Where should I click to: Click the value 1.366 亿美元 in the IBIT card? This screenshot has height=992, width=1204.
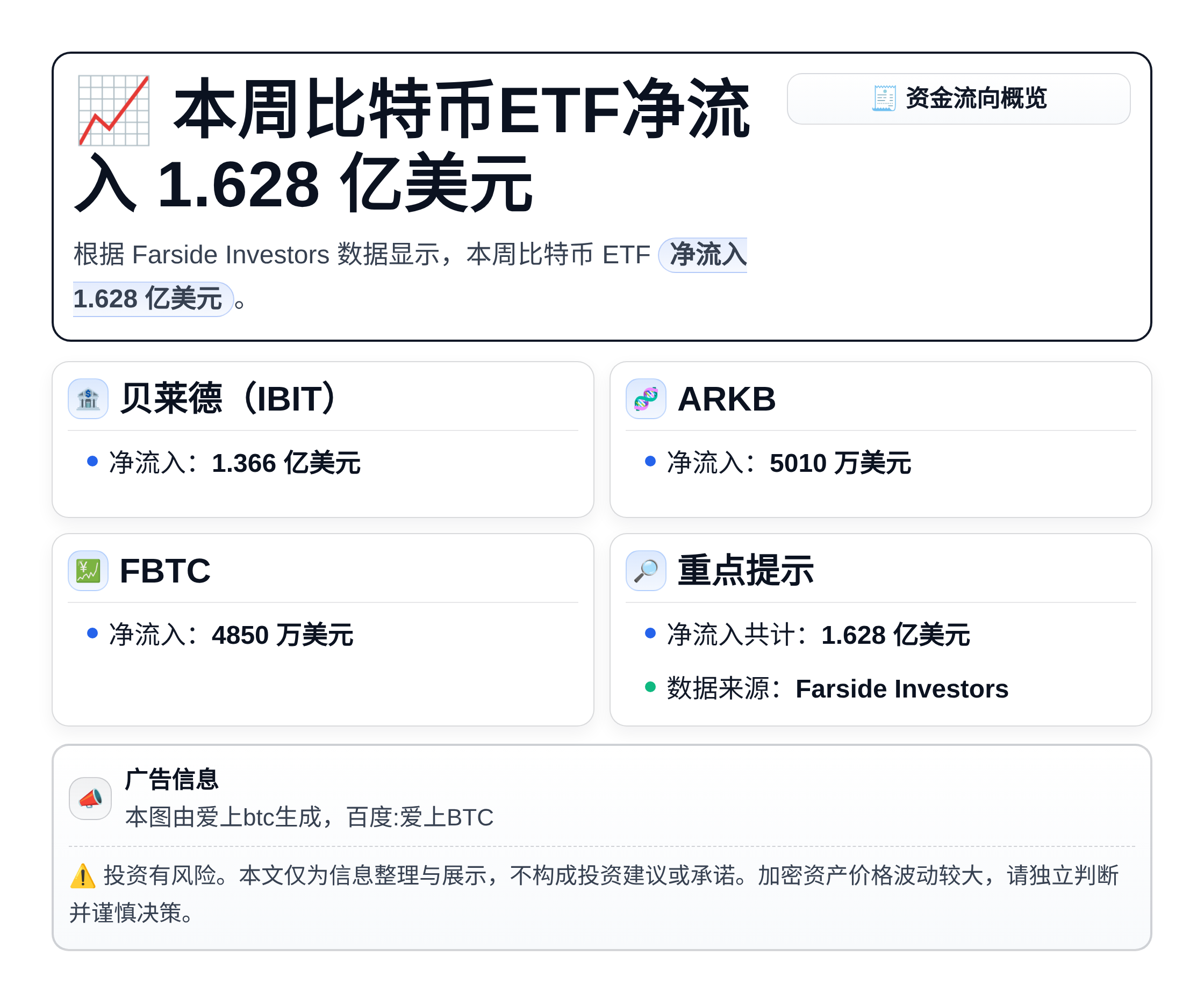pyautogui.click(x=286, y=463)
